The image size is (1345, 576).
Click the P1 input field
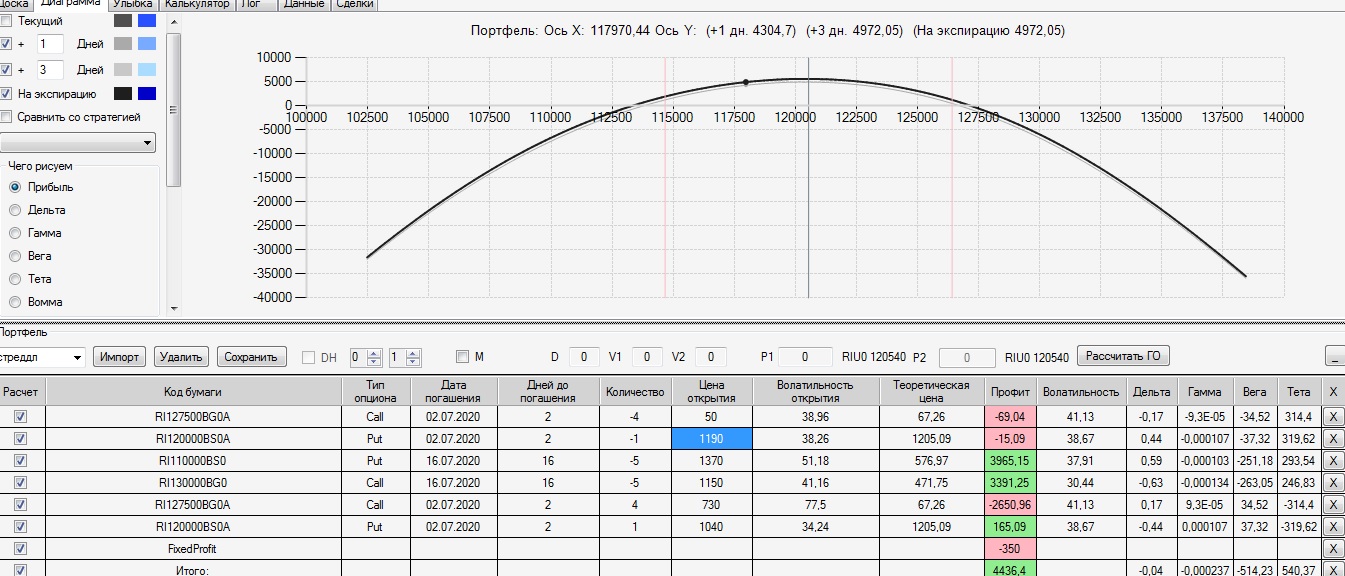click(805, 357)
